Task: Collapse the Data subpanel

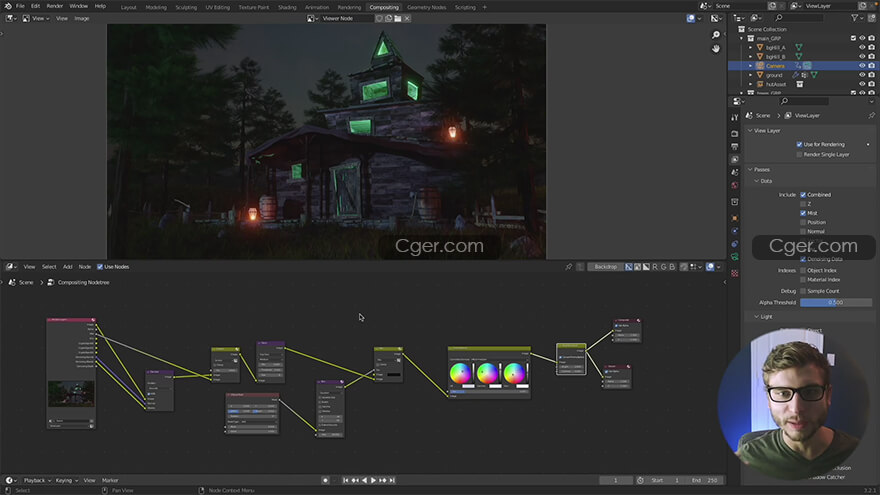Action: 757,181
